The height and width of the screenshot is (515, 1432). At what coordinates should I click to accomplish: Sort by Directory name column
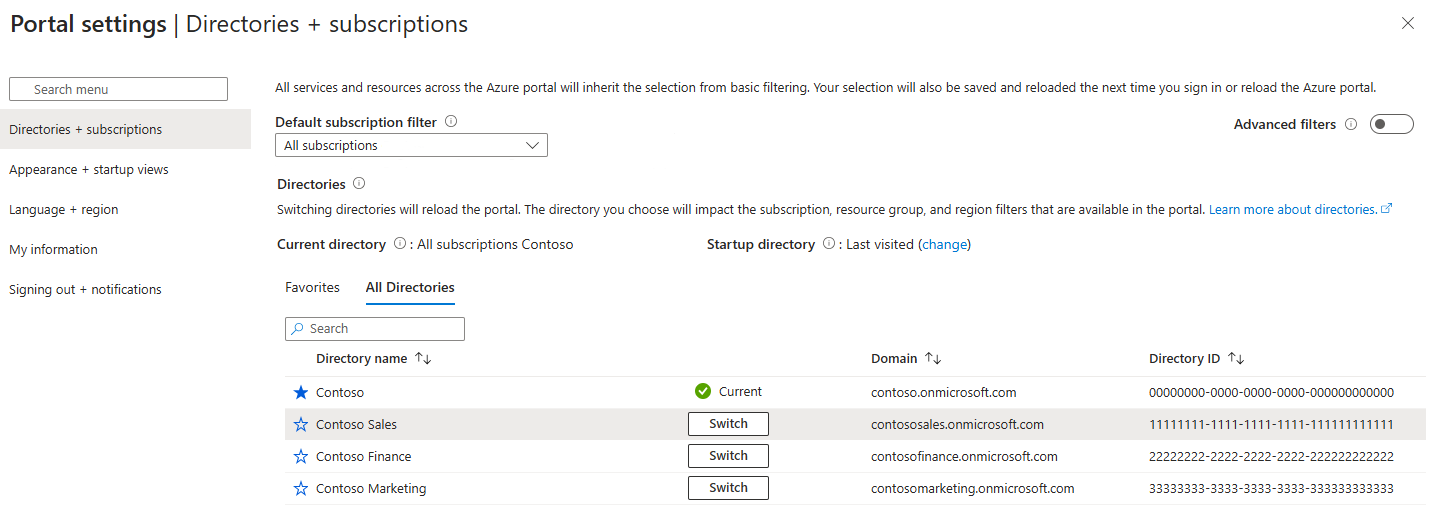422,359
